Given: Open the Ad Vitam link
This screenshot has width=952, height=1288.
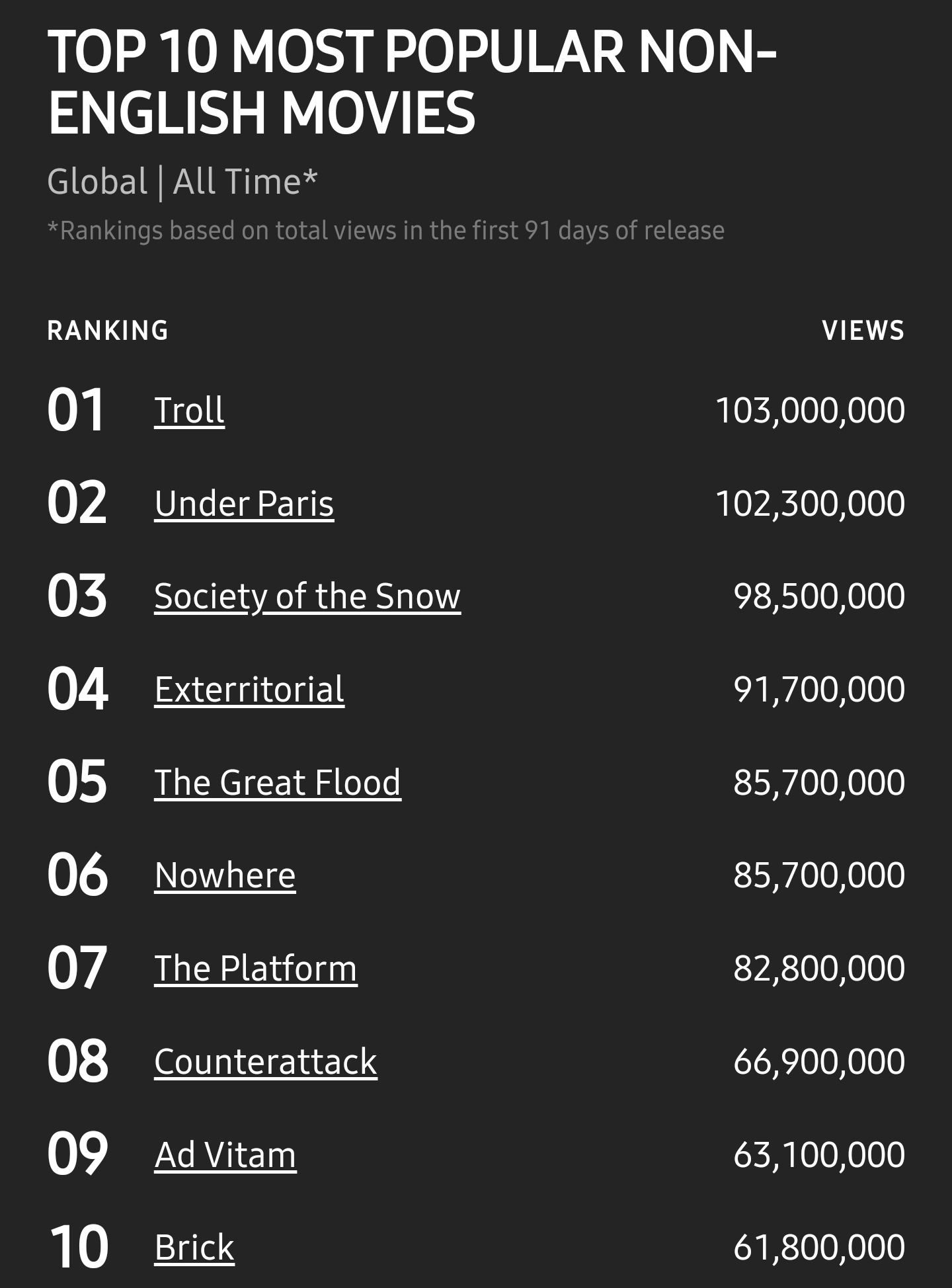Looking at the screenshot, I should [x=225, y=1155].
